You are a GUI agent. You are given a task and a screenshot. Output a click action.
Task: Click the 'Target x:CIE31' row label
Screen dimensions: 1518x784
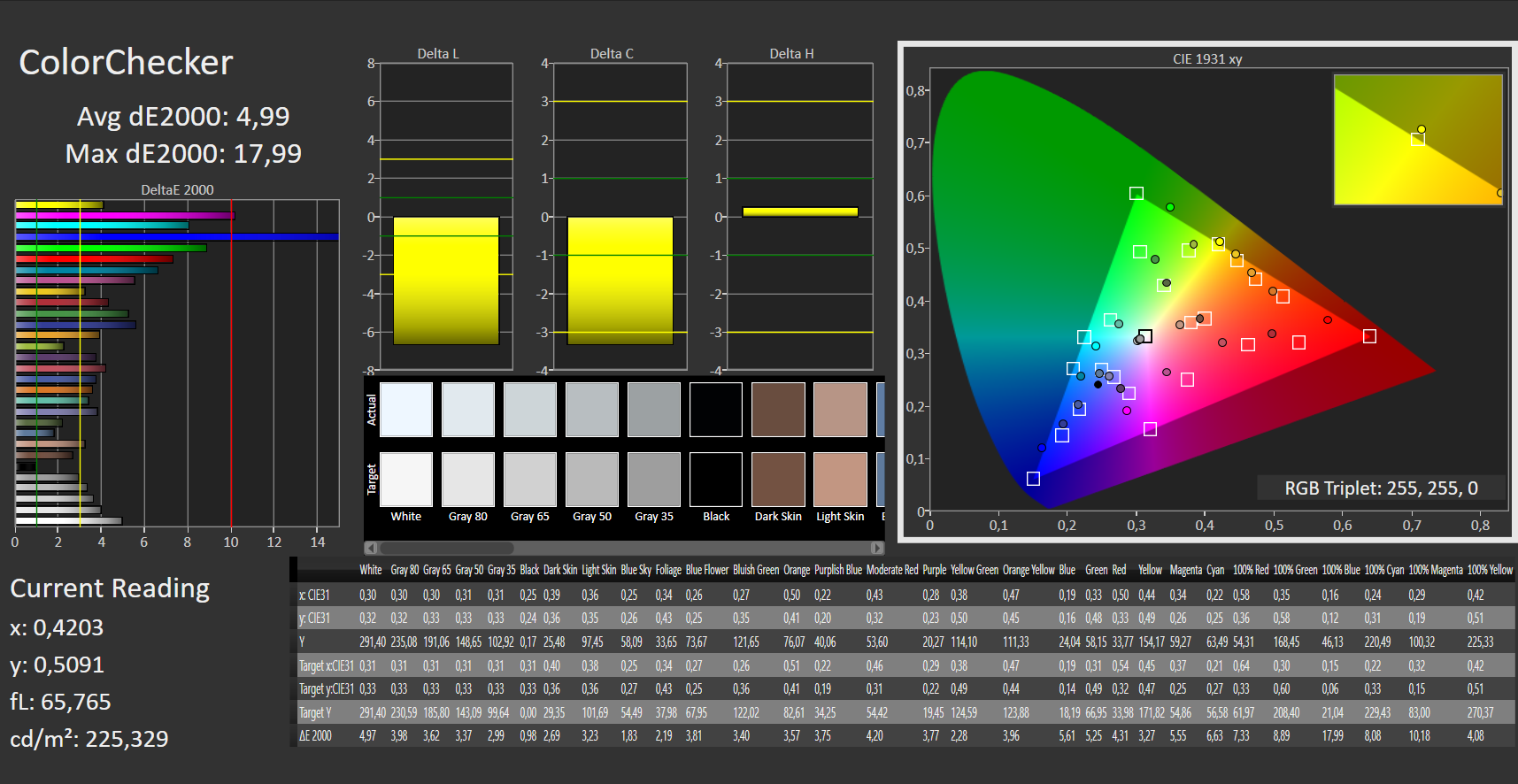click(x=327, y=665)
